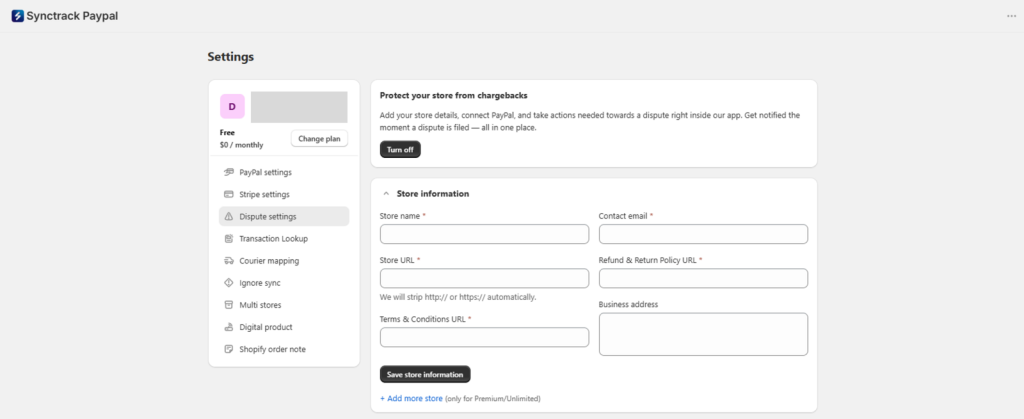The height and width of the screenshot is (419, 1024).
Task: Open Stripe settings menu item
Action: pos(284,194)
